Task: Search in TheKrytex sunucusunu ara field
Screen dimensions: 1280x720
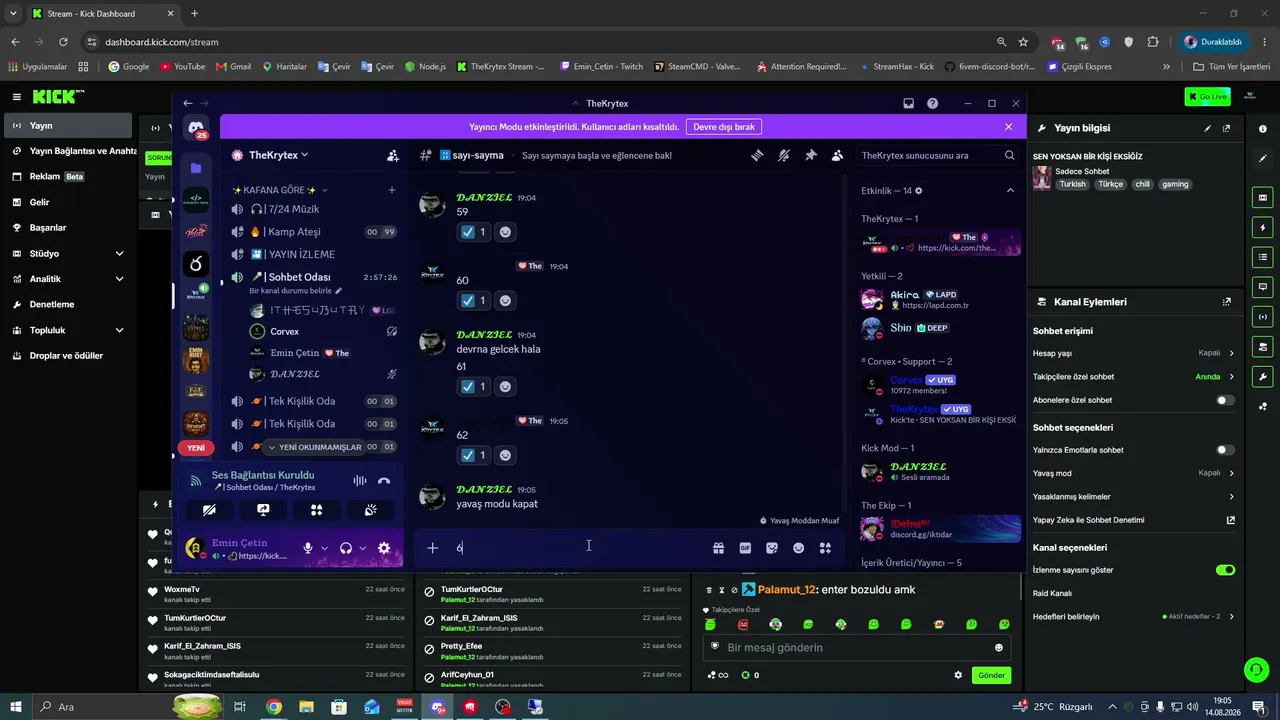Action: point(938,155)
